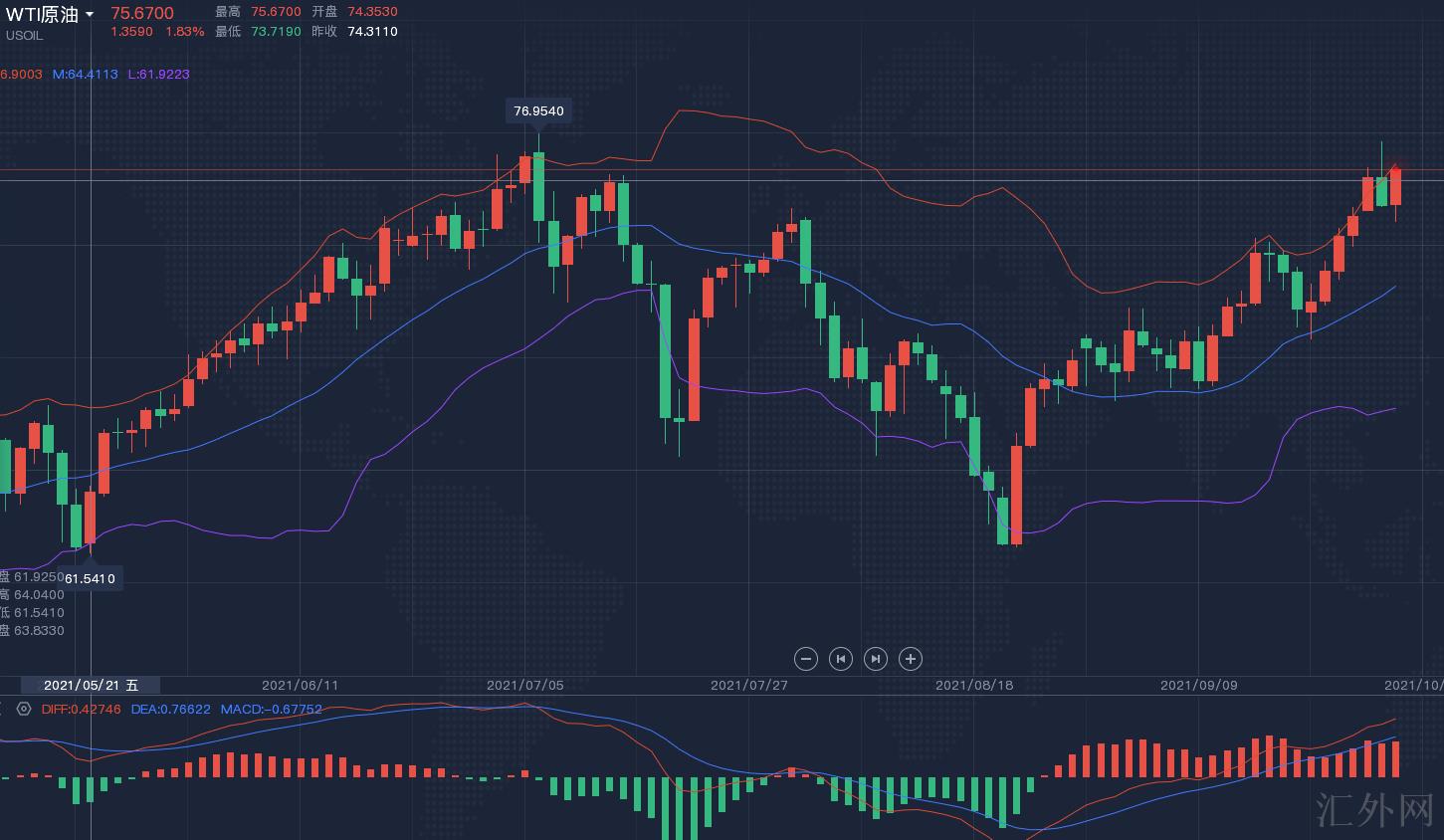Image resolution: width=1444 pixels, height=840 pixels.
Task: Click the WTI原油 instrument name
Action: pos(42,14)
